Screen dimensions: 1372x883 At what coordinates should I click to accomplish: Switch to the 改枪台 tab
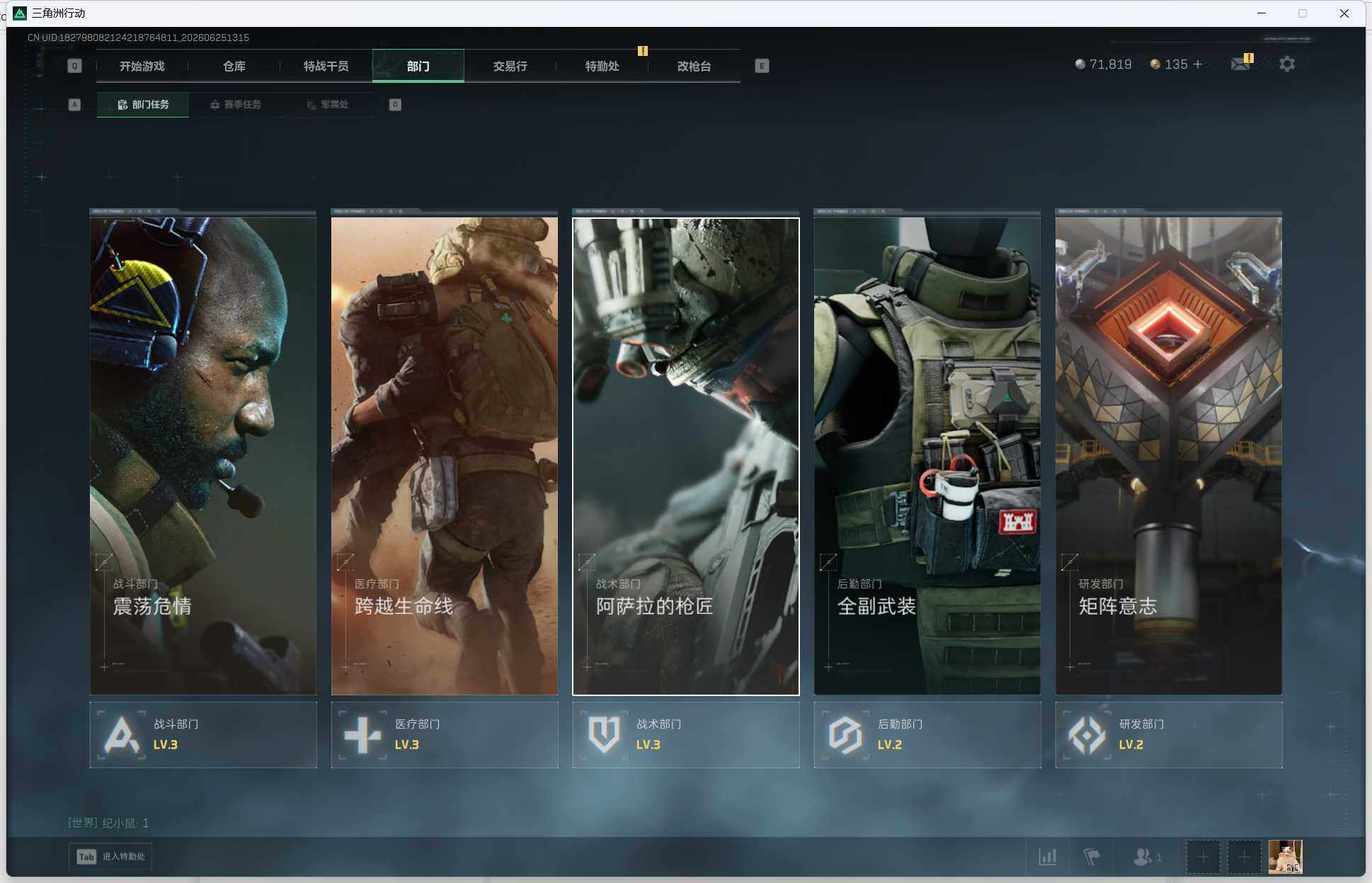(x=694, y=66)
